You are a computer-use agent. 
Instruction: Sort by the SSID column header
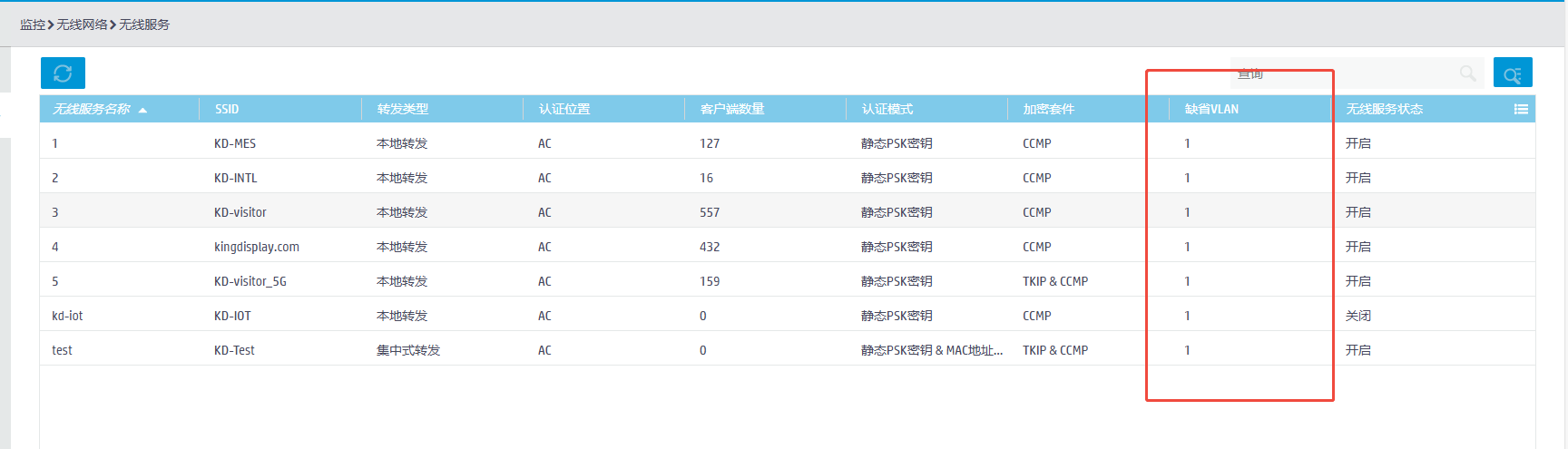pyautogui.click(x=227, y=110)
